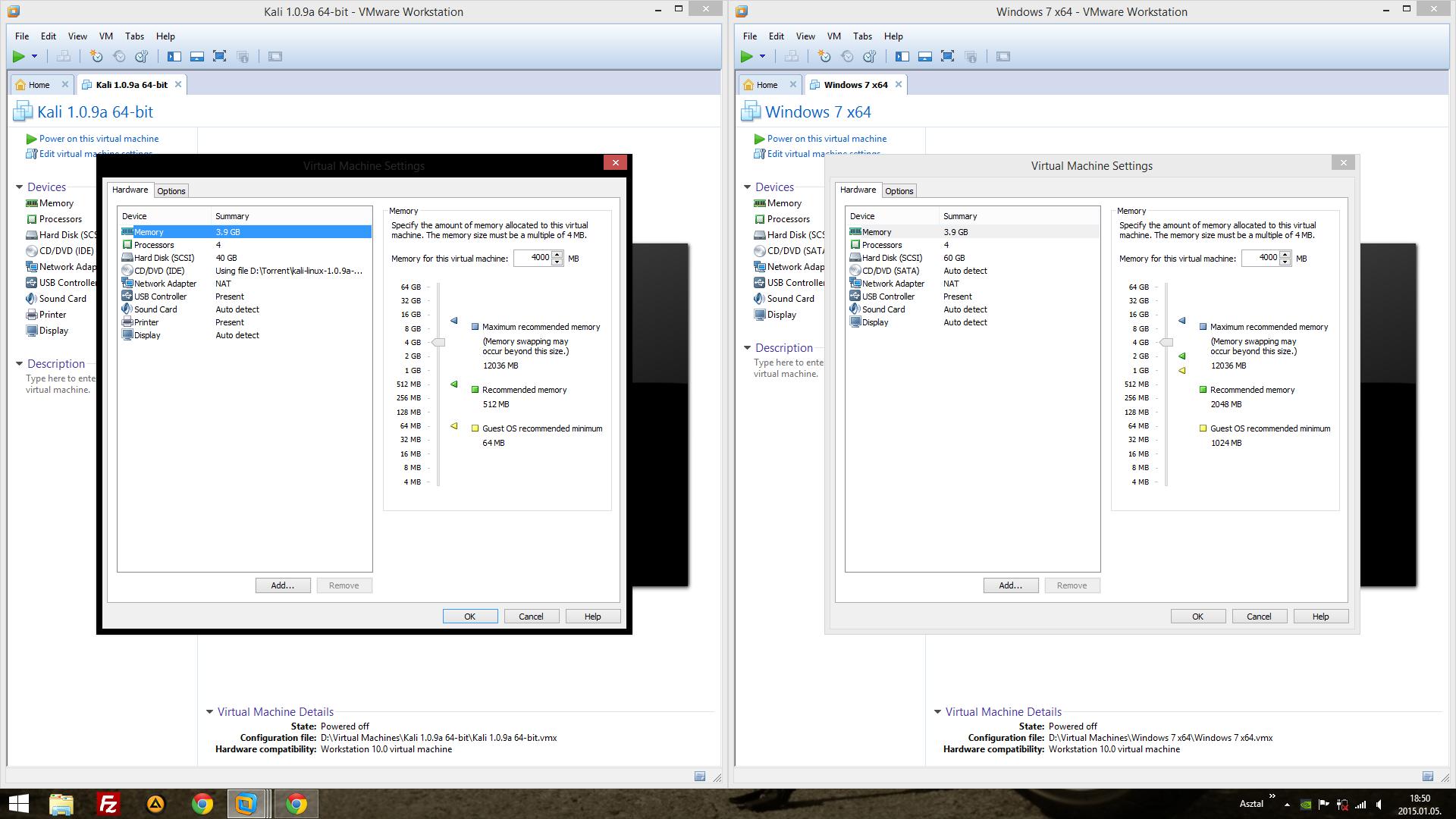Click the memory slider handle in Kali settings
The width and height of the screenshot is (1456, 819).
click(438, 342)
